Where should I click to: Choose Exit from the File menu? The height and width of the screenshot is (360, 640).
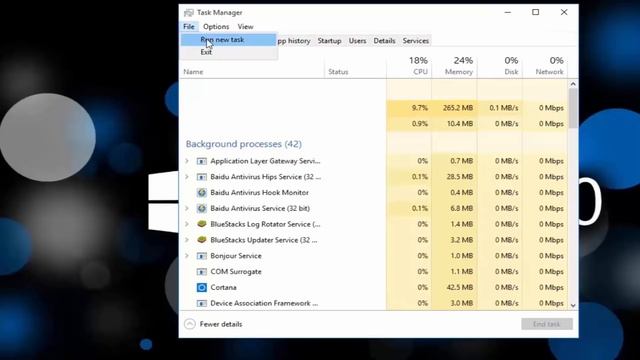tap(229, 52)
